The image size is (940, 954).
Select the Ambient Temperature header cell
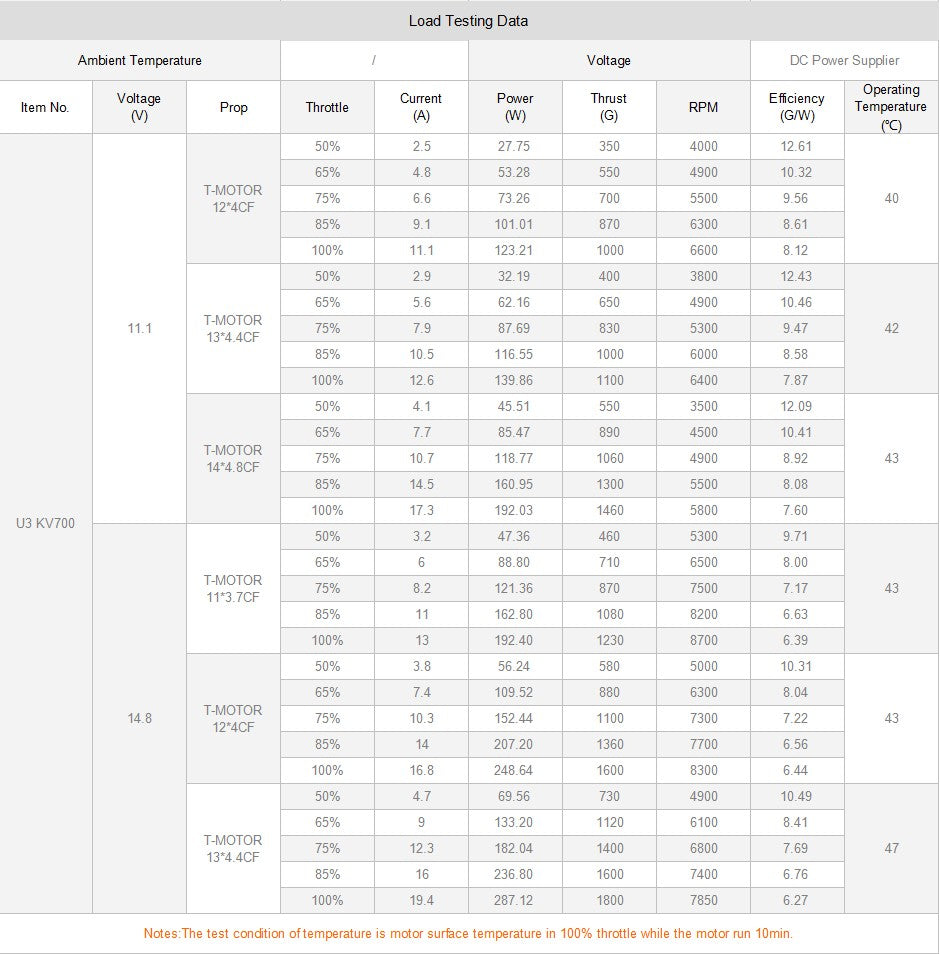tap(139, 60)
